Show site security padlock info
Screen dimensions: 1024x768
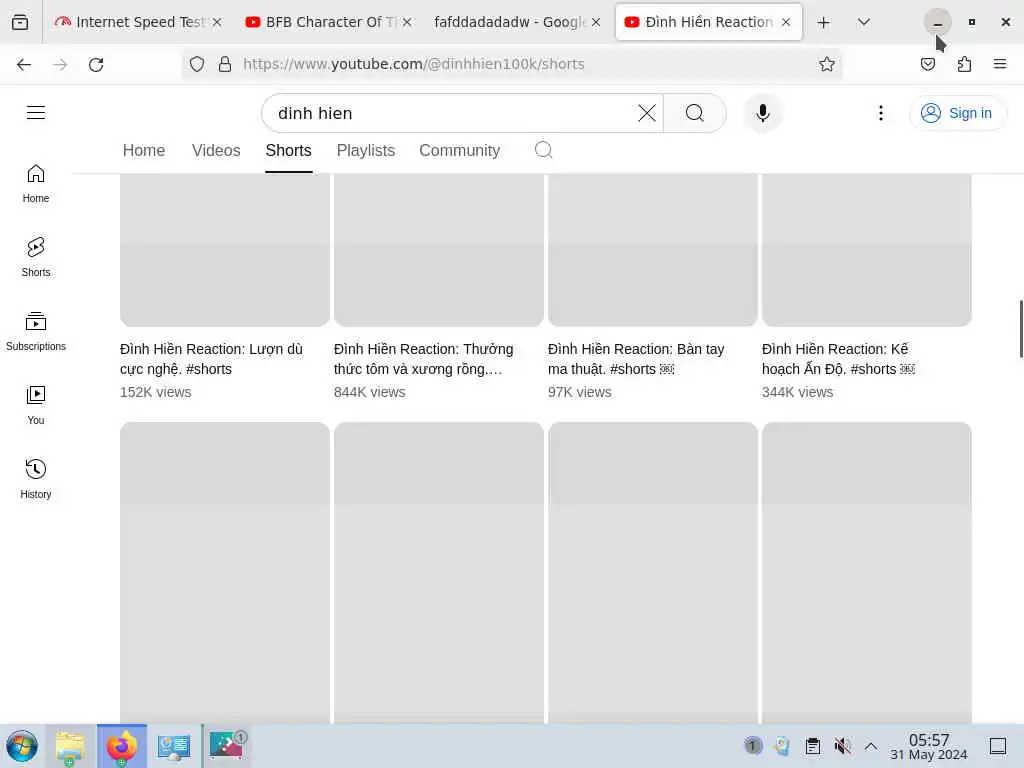[225, 64]
